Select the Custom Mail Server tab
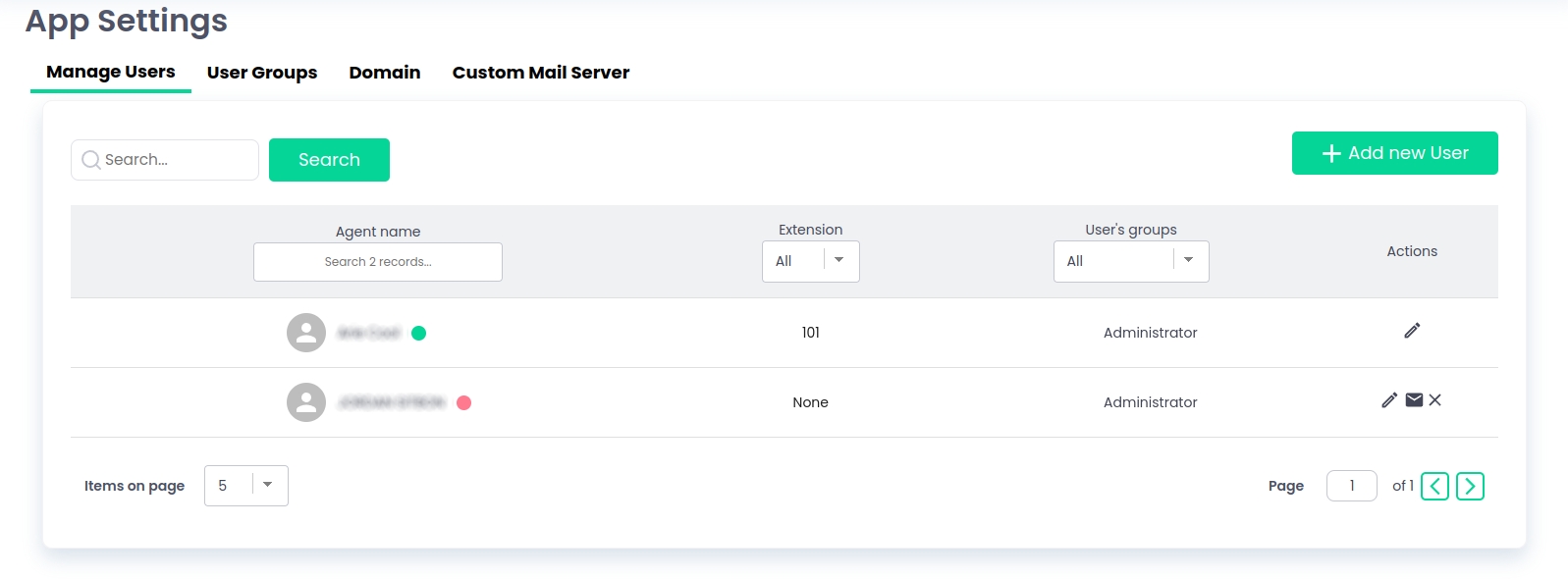Viewport: 1568px width, 579px height. click(541, 73)
